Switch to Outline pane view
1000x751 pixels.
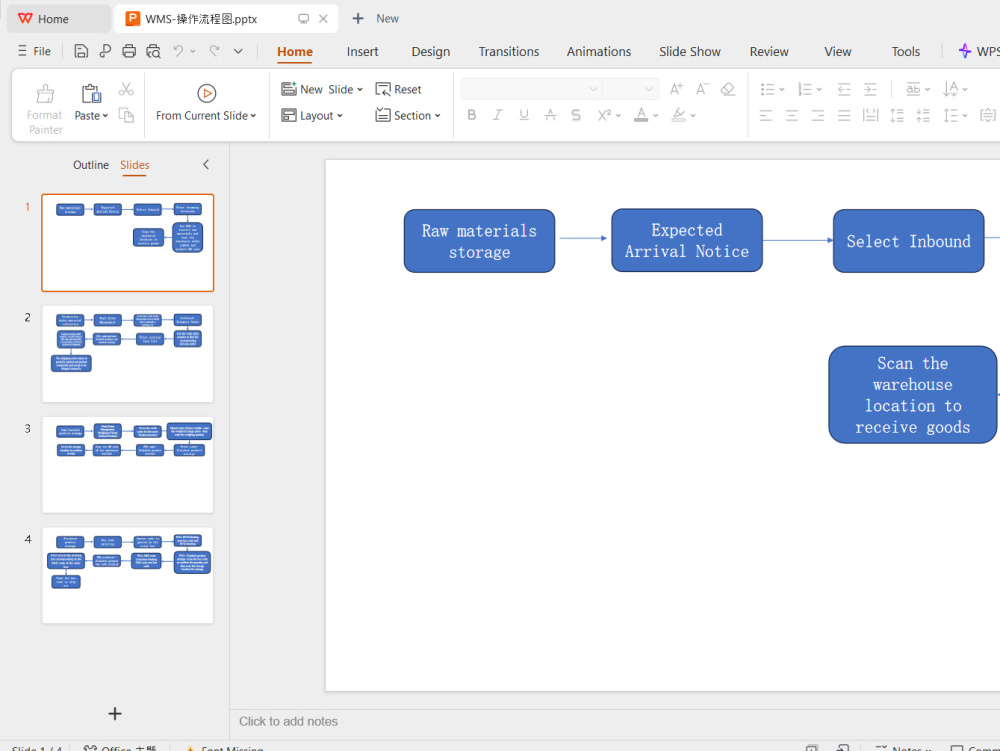tap(91, 165)
